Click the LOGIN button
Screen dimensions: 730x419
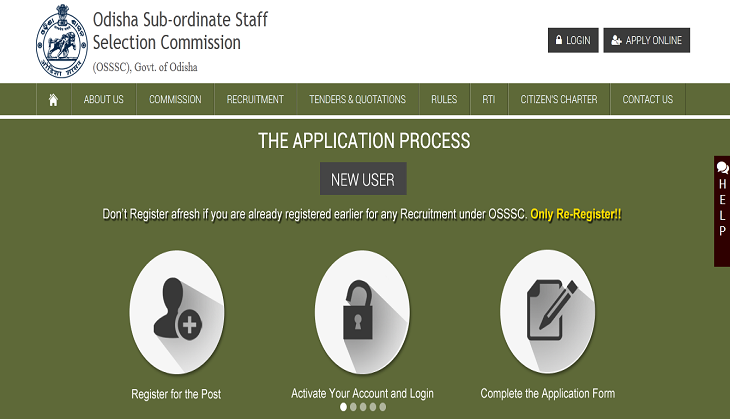[x=573, y=41]
